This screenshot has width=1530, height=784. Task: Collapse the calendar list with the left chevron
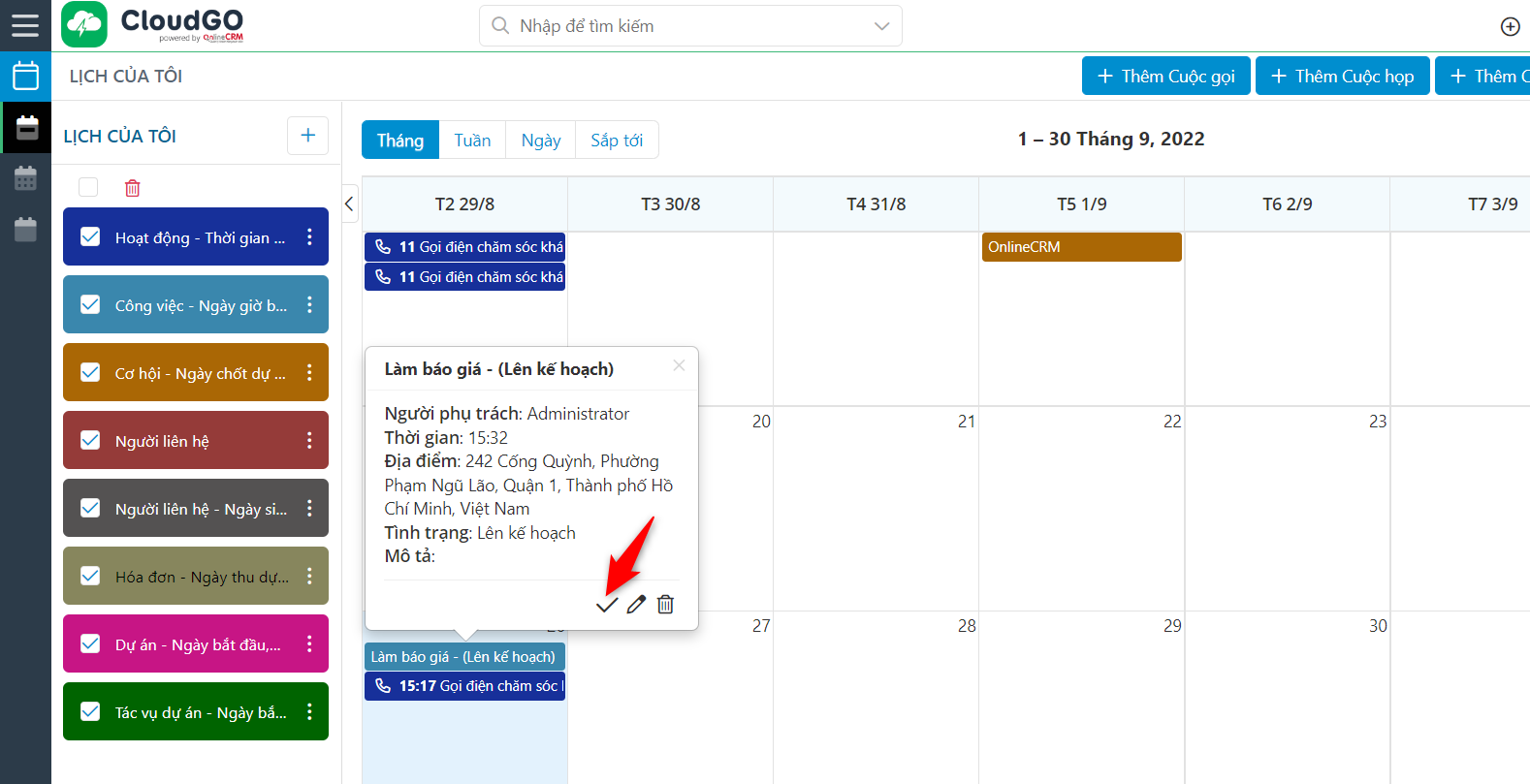tap(348, 204)
